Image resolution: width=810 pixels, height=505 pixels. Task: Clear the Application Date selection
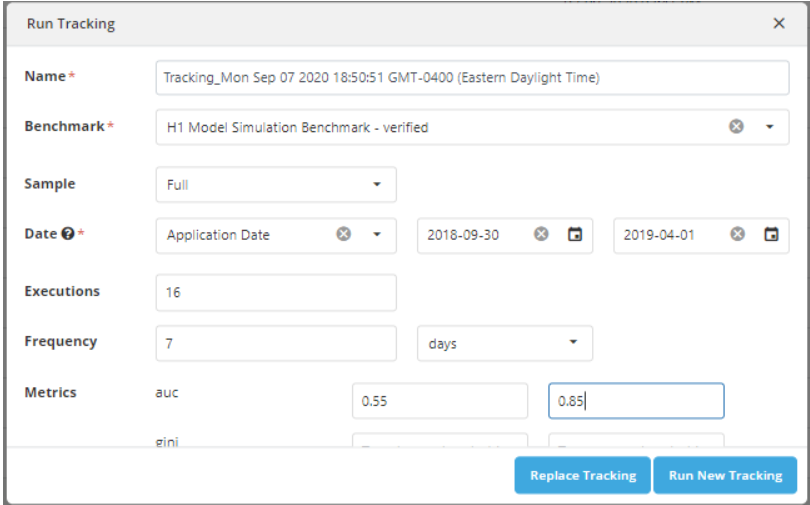point(343,235)
